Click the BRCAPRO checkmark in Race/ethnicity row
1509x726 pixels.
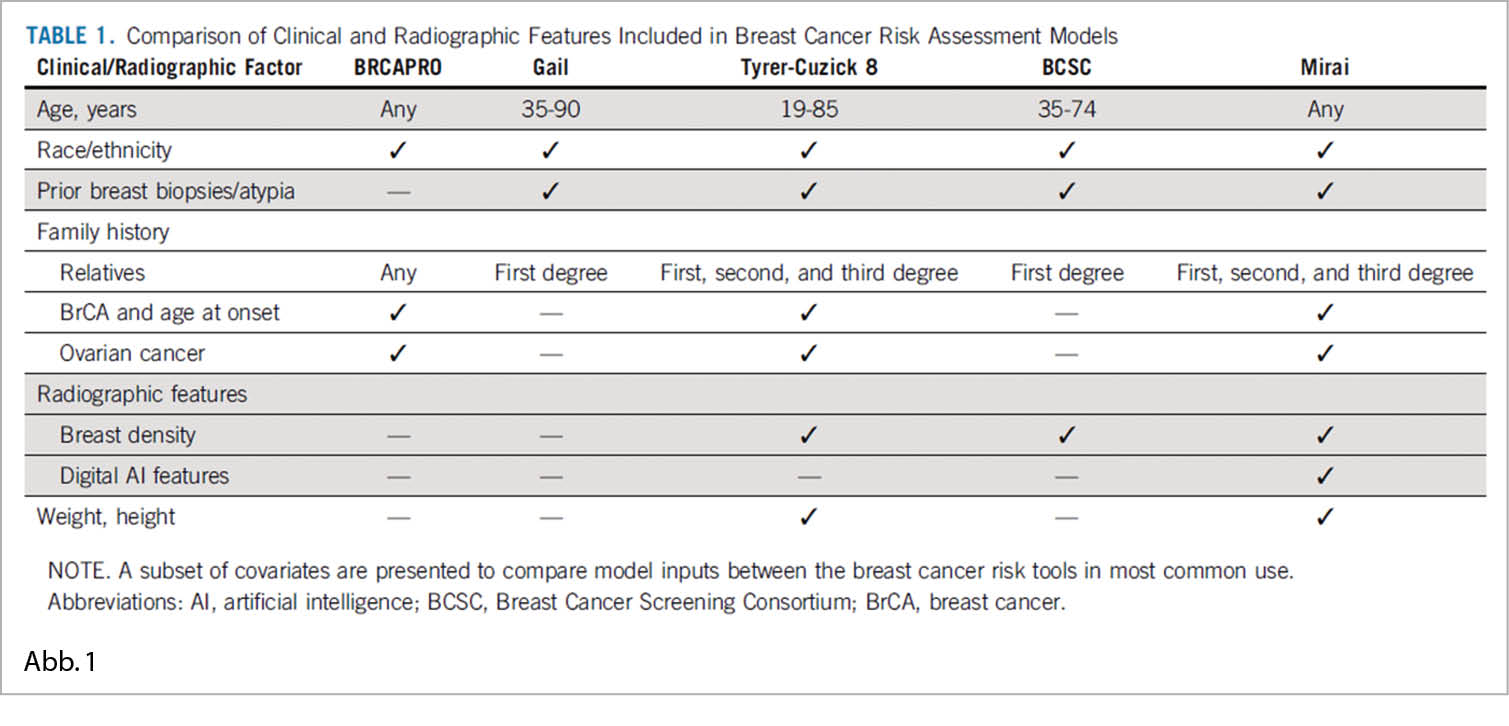pyautogui.click(x=397, y=150)
